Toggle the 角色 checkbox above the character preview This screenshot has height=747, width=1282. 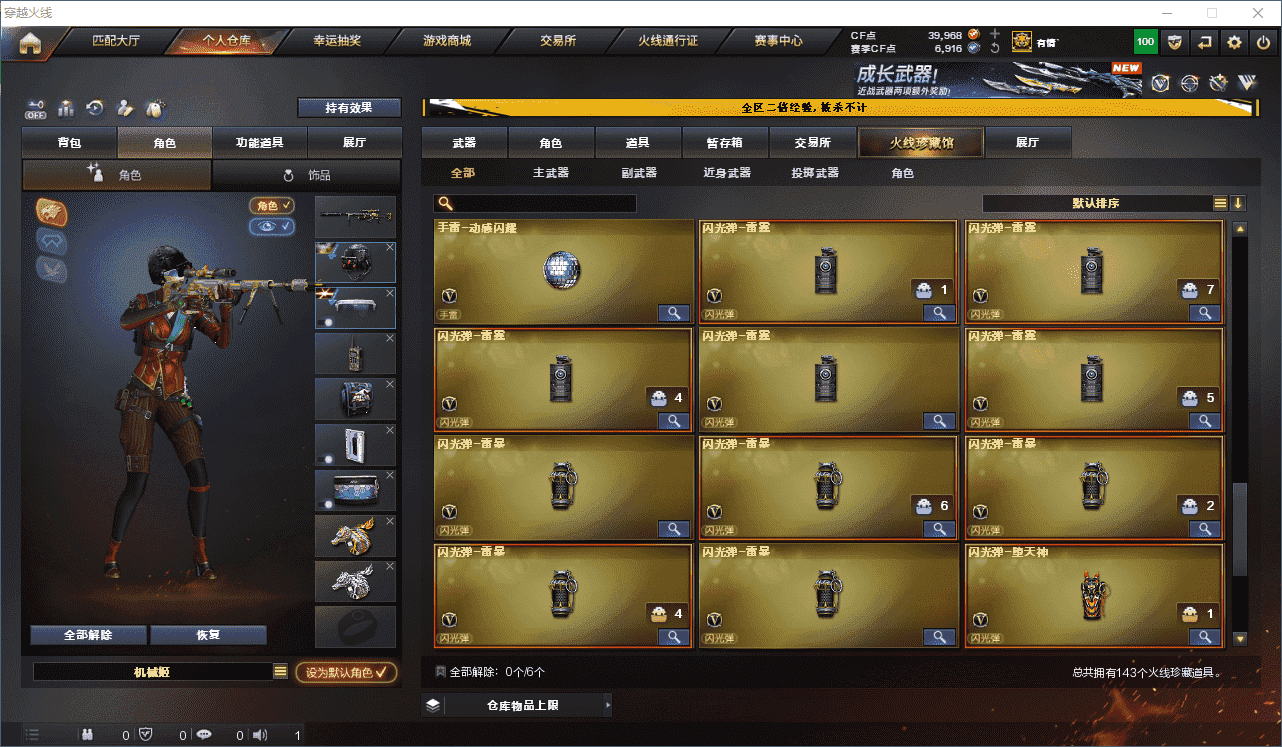click(272, 205)
